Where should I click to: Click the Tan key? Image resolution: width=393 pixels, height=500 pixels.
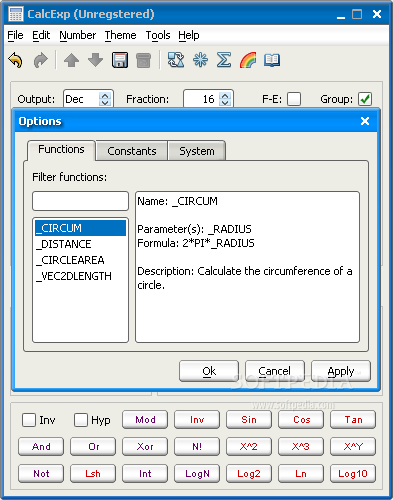(x=353, y=420)
